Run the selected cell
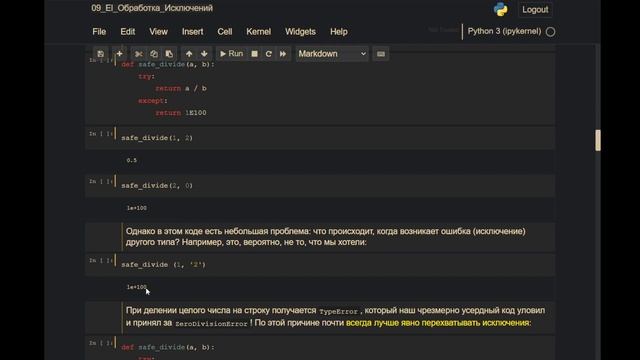The height and width of the screenshot is (360, 640). point(231,54)
